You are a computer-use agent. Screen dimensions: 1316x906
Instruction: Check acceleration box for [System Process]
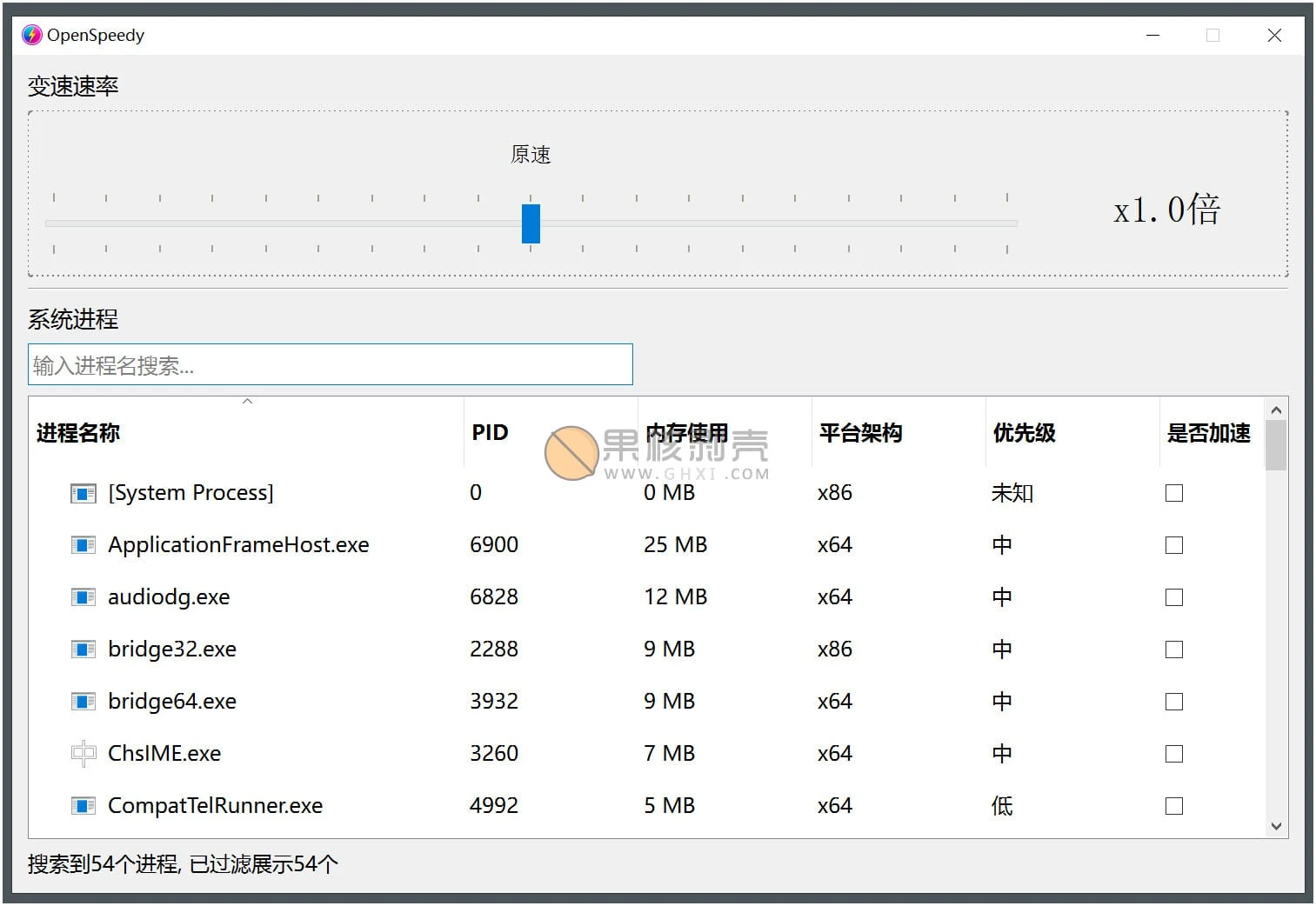coord(1174,492)
